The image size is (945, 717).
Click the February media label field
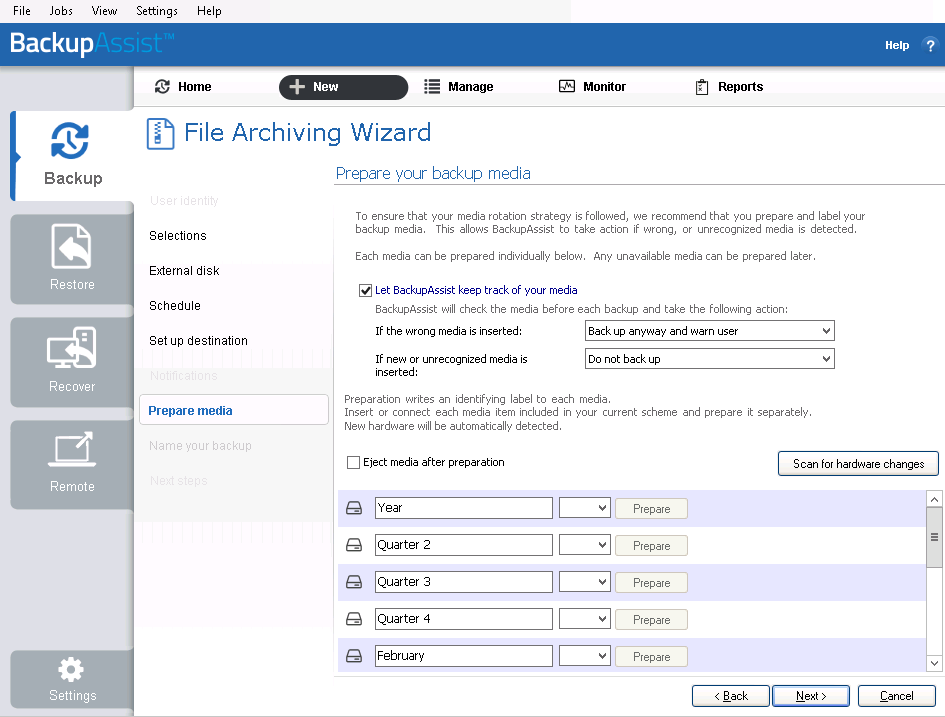point(463,656)
